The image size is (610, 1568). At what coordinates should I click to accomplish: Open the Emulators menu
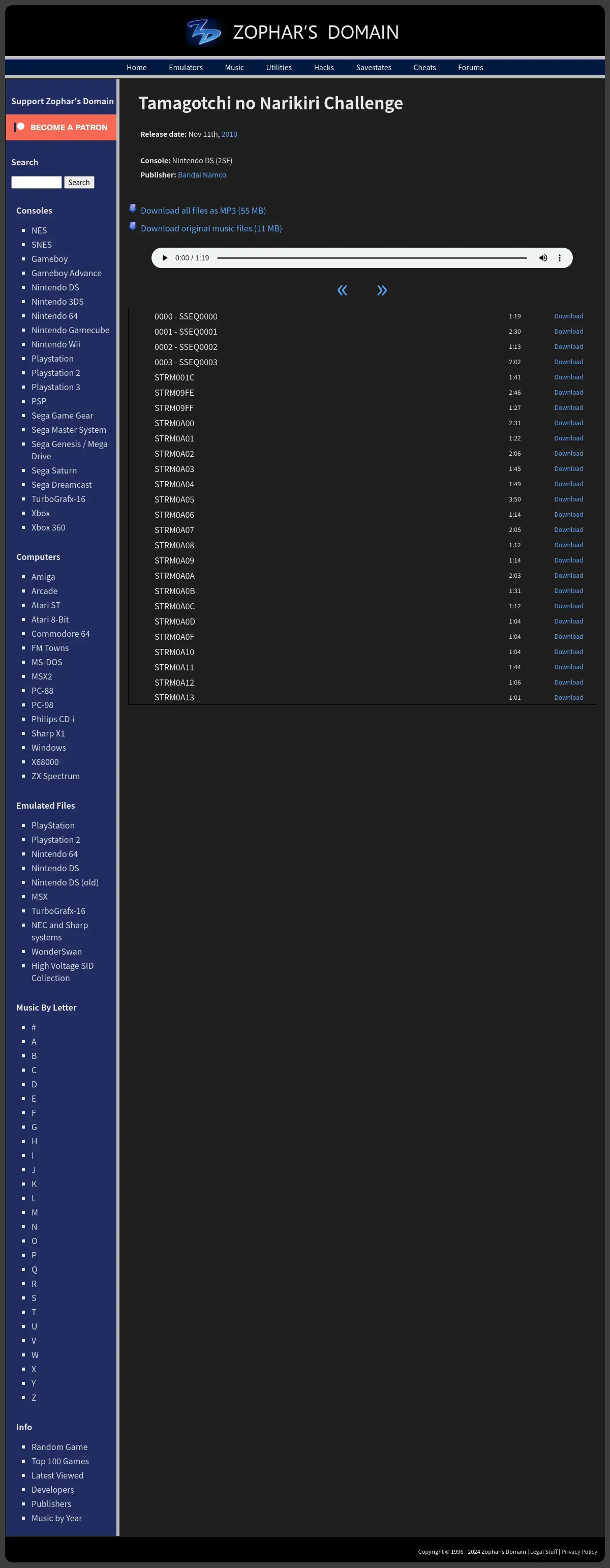pyautogui.click(x=186, y=68)
